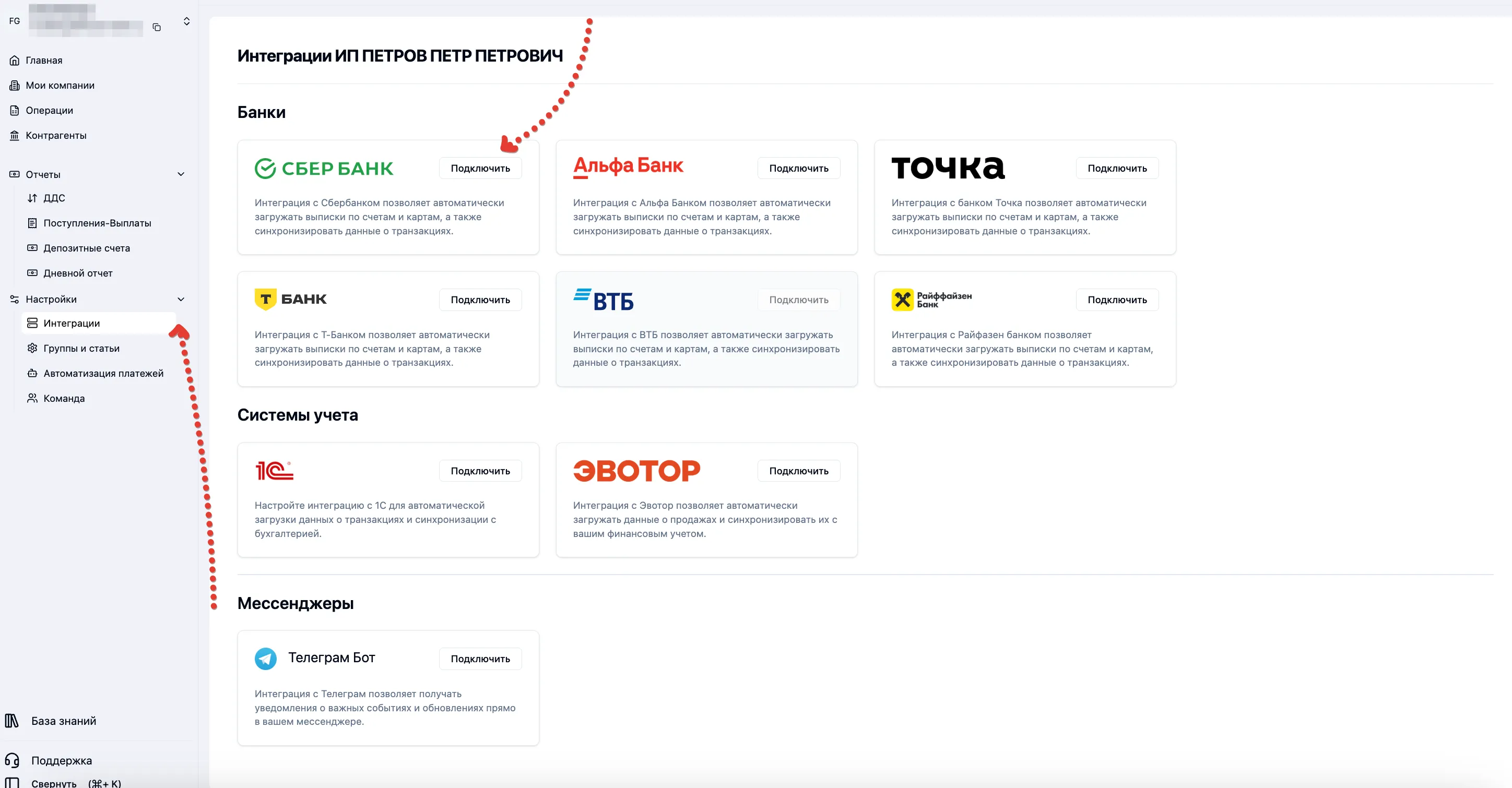The height and width of the screenshot is (788, 1512).
Task: Open Поддержка link
Action: pyautogui.click(x=62, y=761)
